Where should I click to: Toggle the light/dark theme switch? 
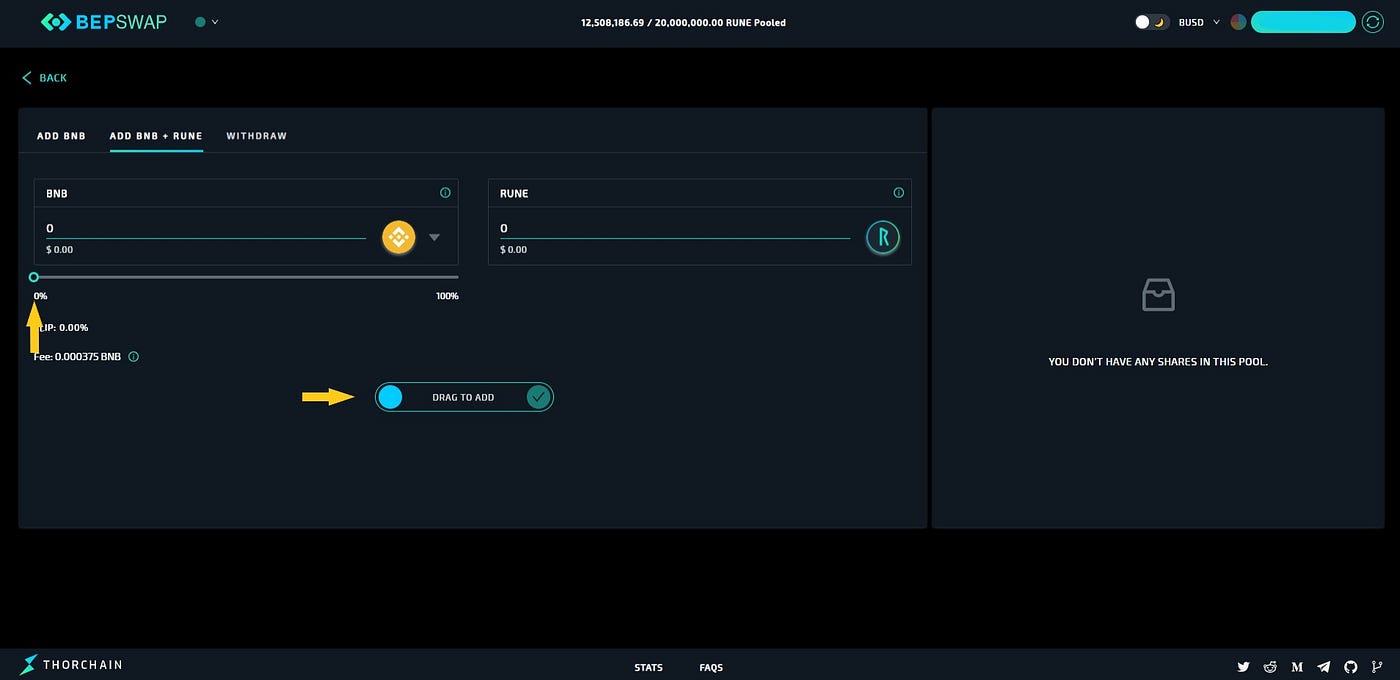pyautogui.click(x=1152, y=22)
